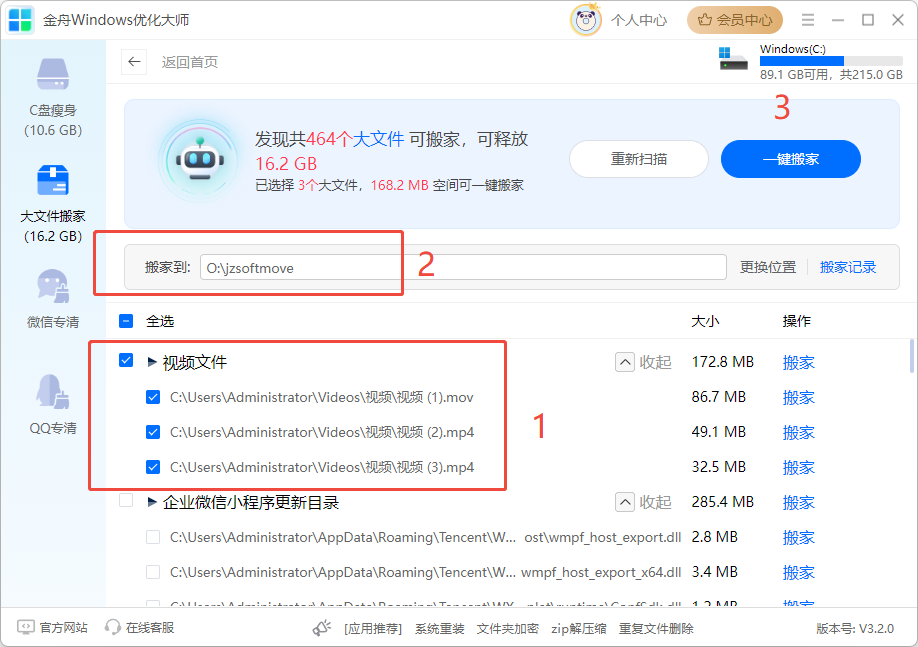Uncheck the 视频文件 group checkbox
Viewport: 918px width, 647px height.
pos(126,360)
